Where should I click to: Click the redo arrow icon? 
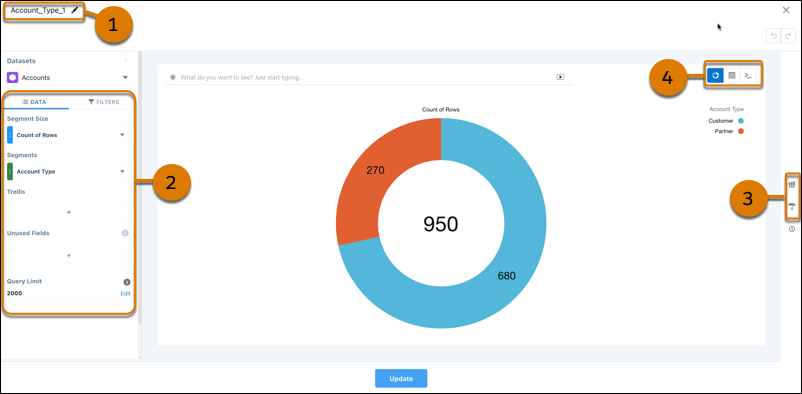pos(788,35)
